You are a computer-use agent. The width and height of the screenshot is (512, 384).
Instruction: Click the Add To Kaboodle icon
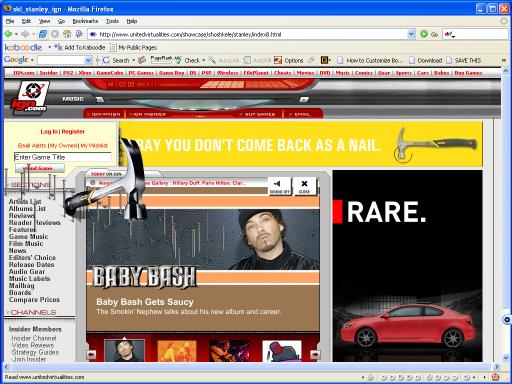click(58, 47)
